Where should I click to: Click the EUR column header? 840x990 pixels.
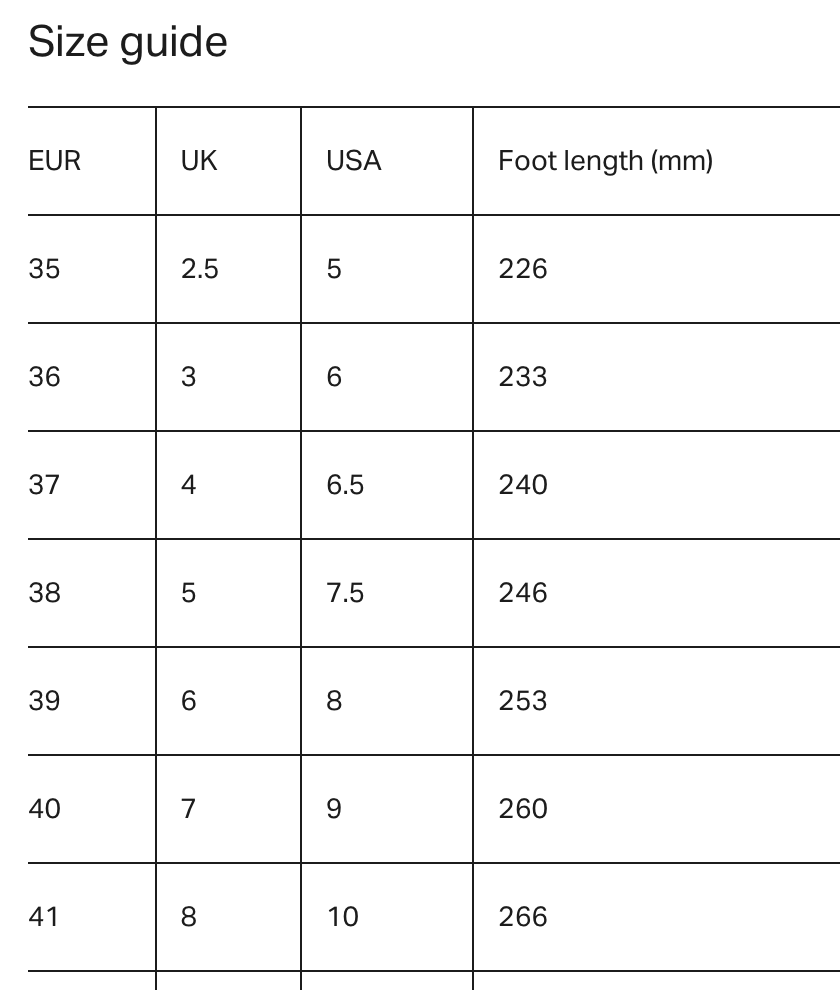click(55, 160)
